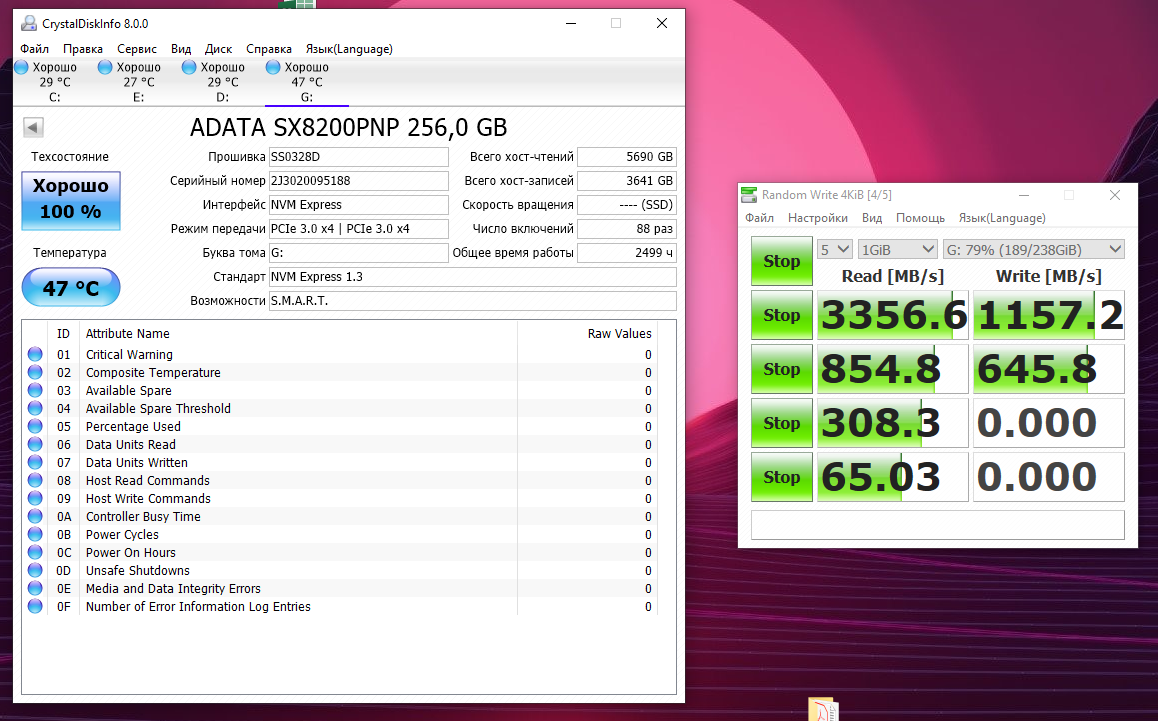Open the Правка menu in CrystalDiskInfo

coord(83,49)
